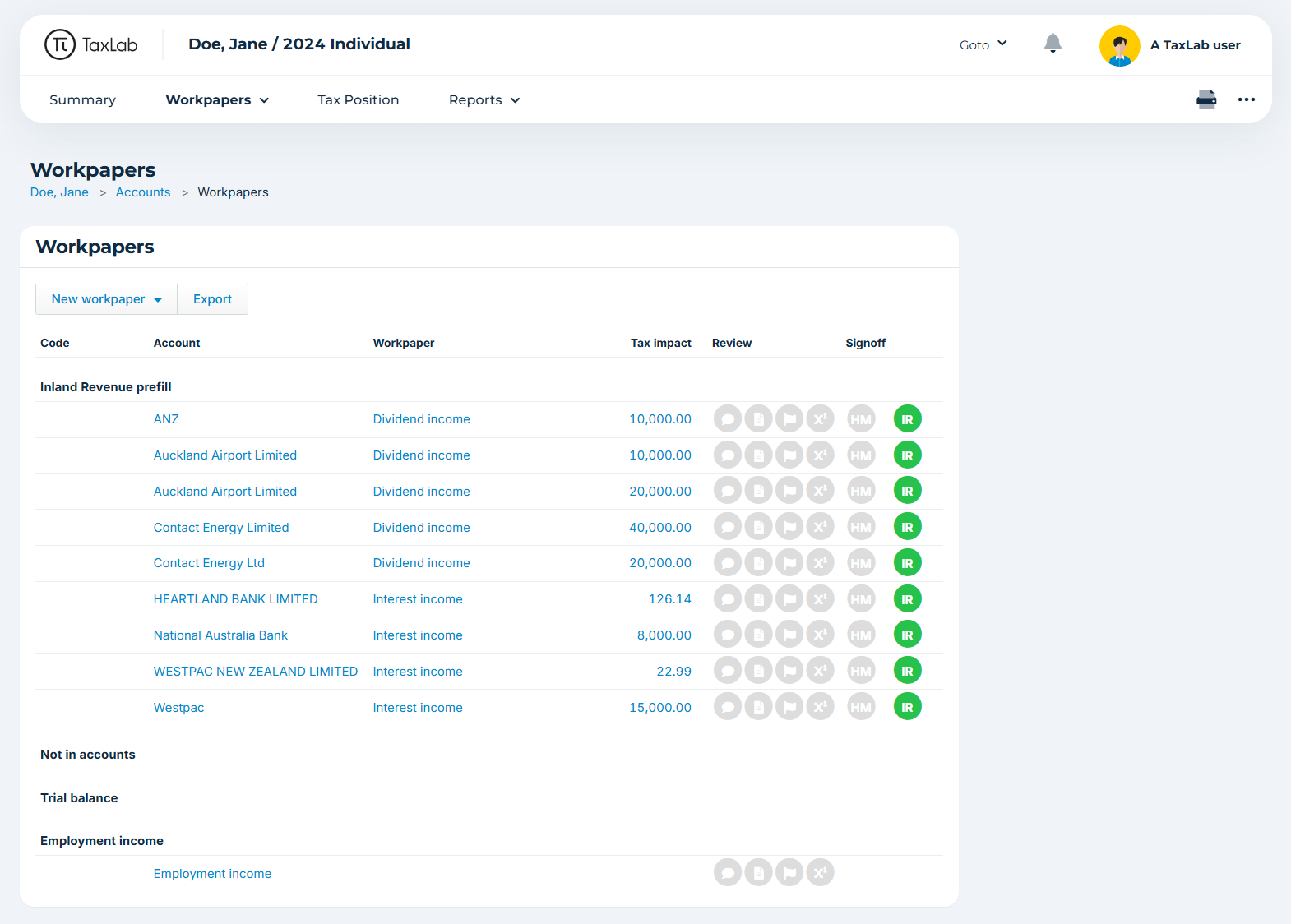Click HM signoff for Contact Energy Ltd row

click(861, 563)
